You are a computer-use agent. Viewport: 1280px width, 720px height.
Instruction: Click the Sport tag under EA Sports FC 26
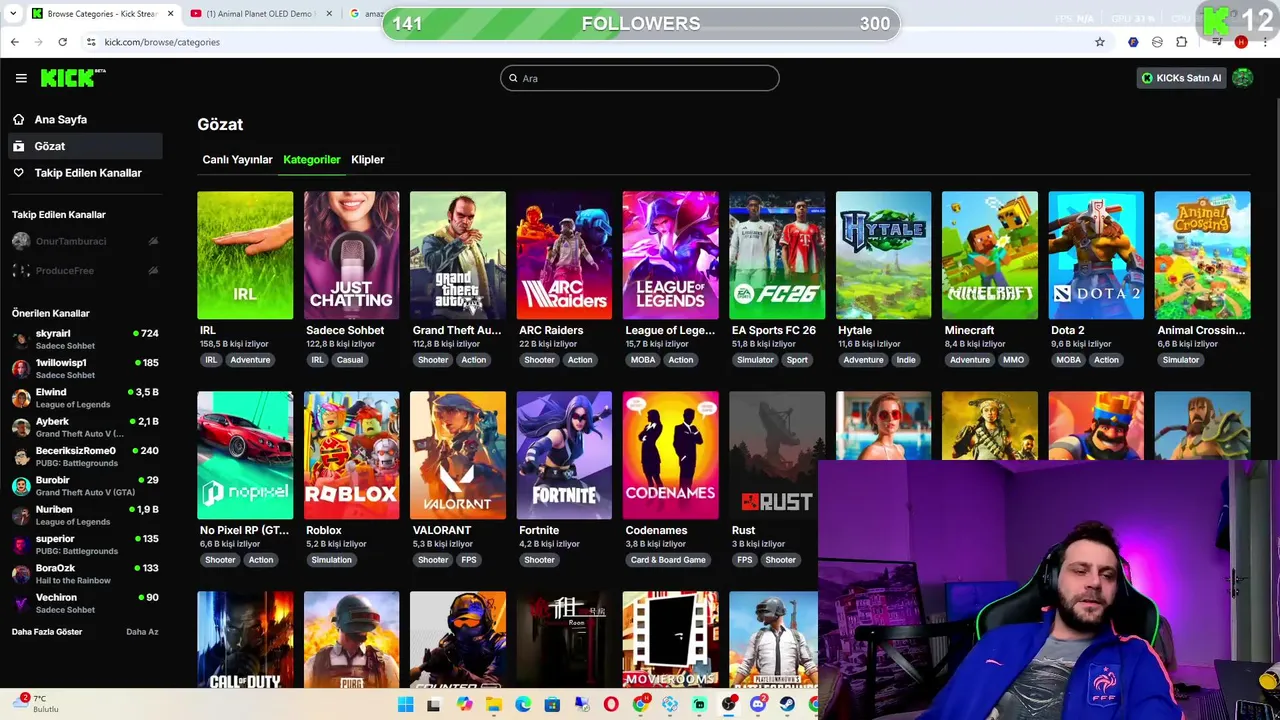click(x=797, y=360)
